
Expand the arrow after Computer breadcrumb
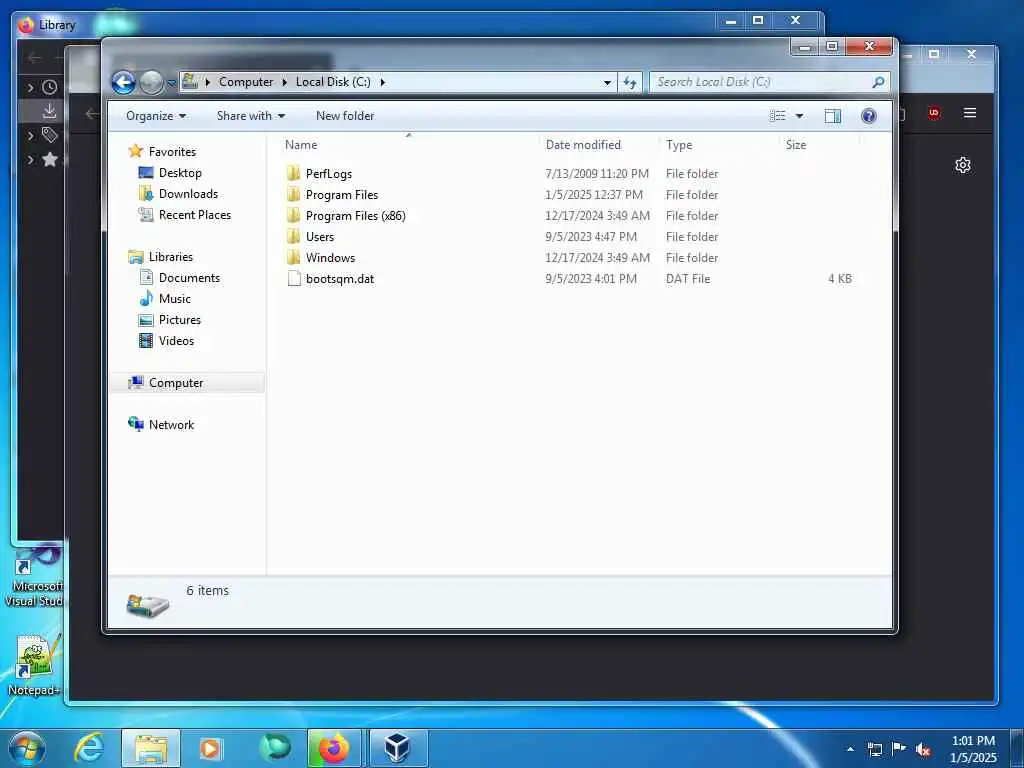[x=285, y=82]
